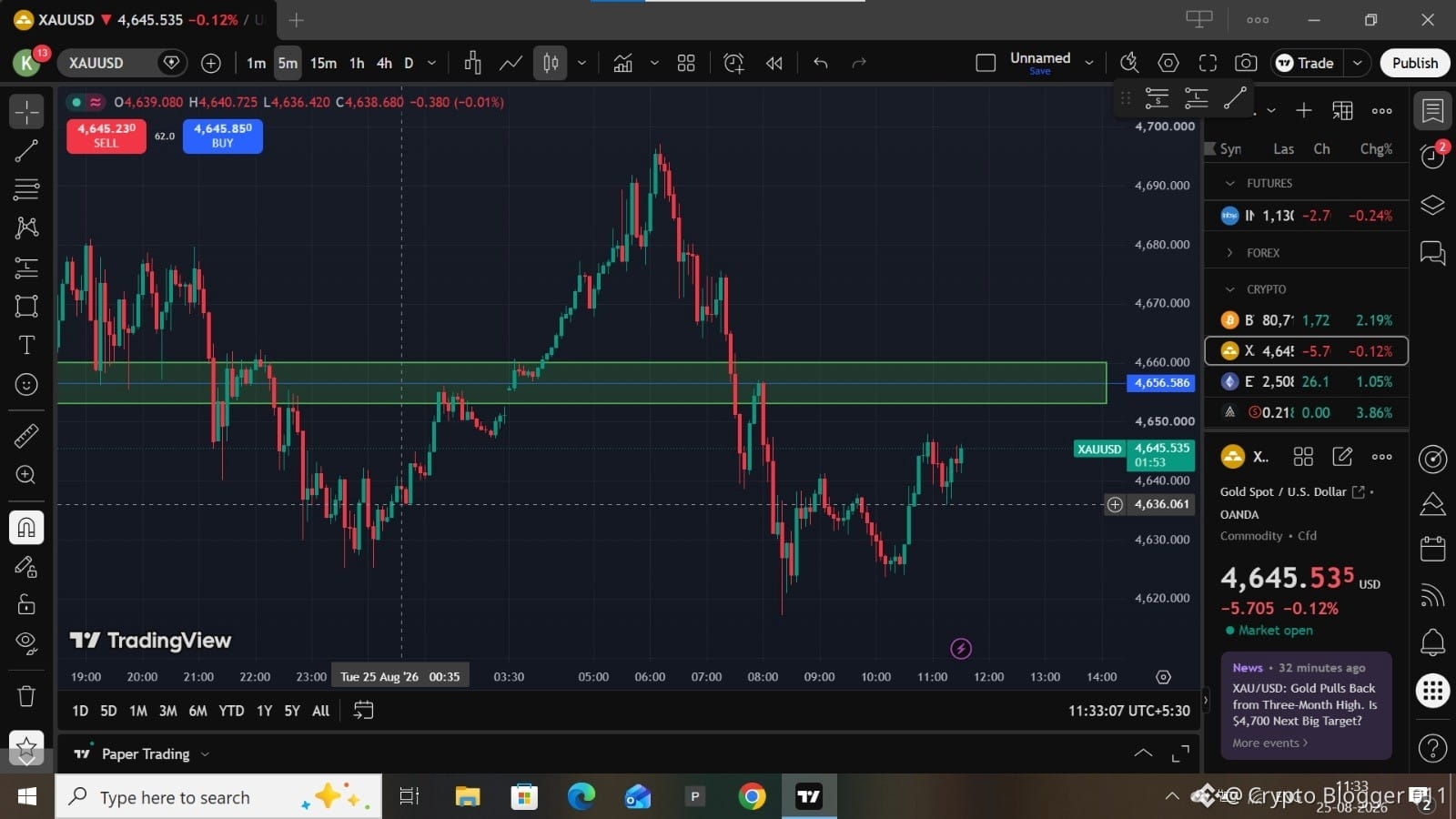Open chart settings hexagon icon
1456x819 pixels.
tap(1168, 63)
